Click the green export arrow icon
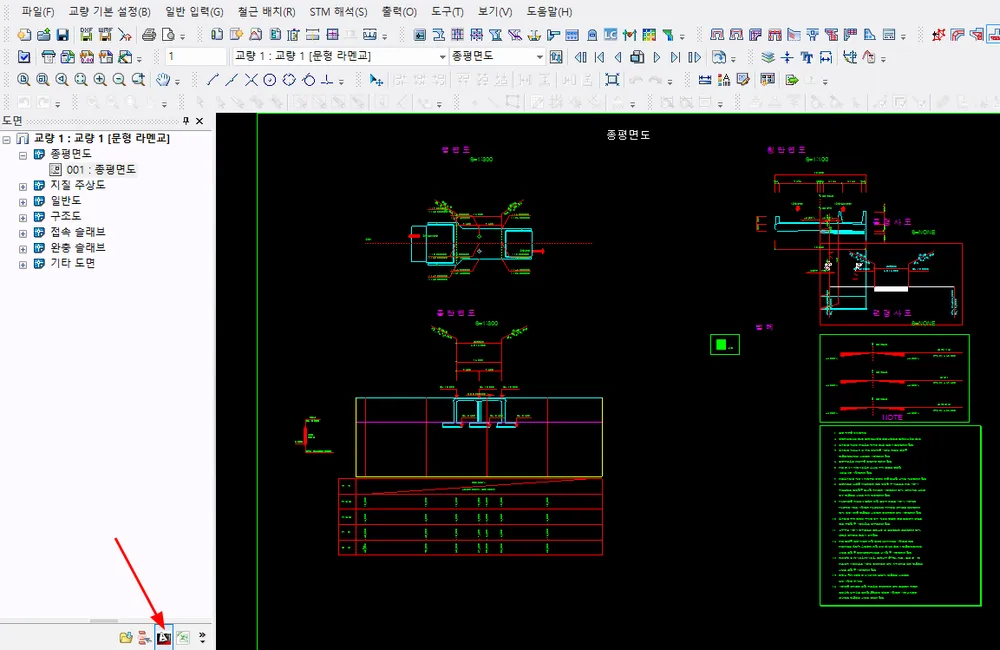 coord(792,80)
